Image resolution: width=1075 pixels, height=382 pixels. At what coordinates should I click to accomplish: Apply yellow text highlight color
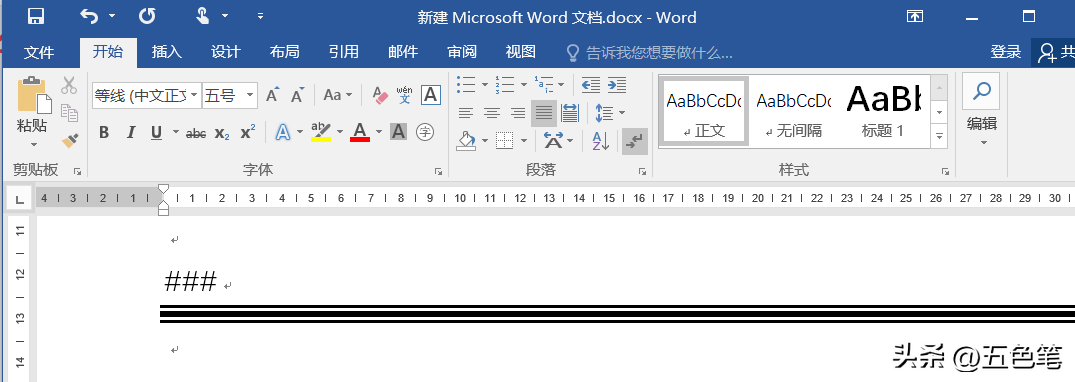(x=321, y=132)
